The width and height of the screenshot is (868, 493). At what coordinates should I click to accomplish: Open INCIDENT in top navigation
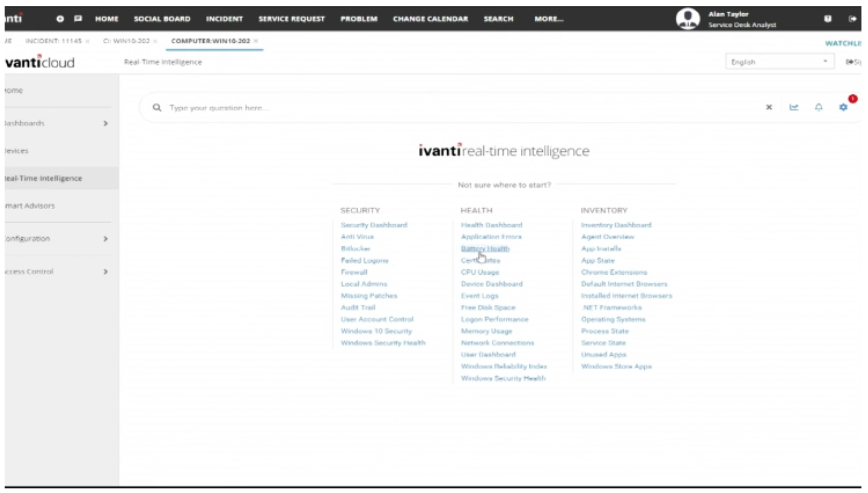tap(224, 19)
